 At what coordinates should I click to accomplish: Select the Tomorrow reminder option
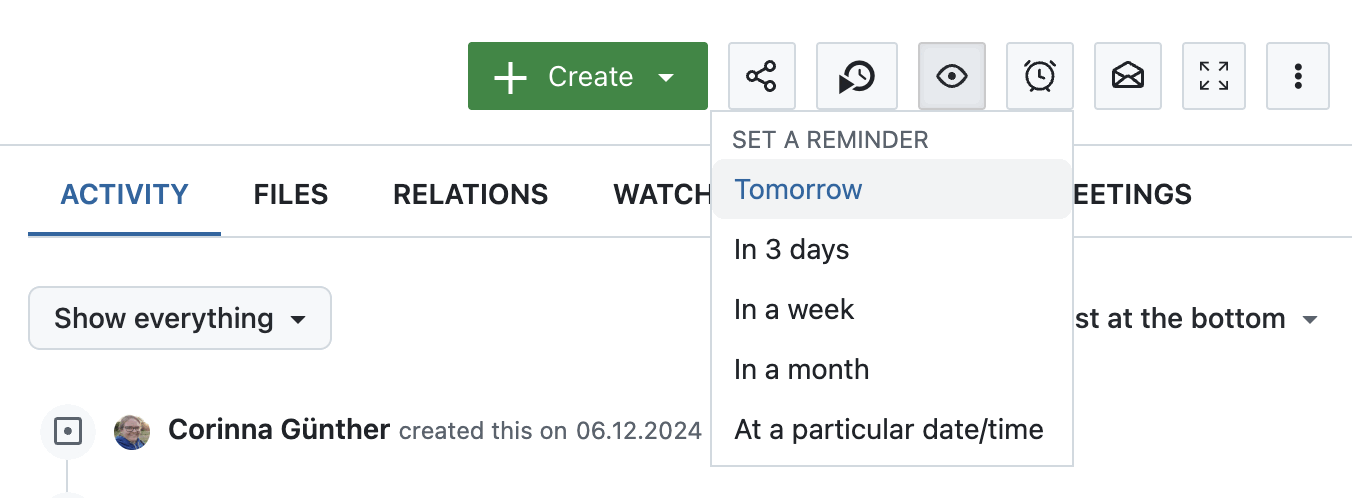click(x=798, y=190)
